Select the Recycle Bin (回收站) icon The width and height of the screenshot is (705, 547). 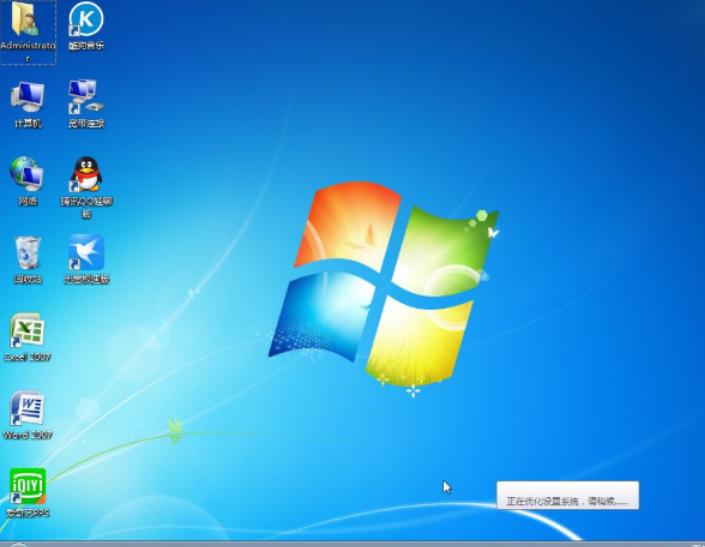pos(27,252)
